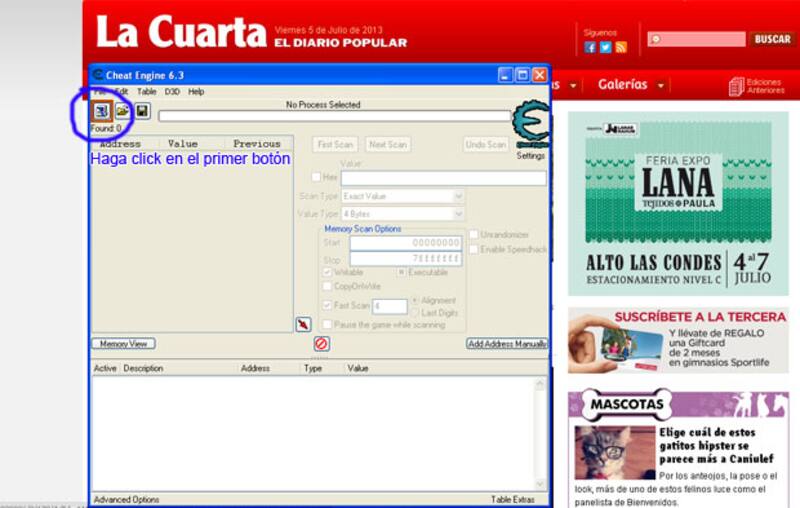Toggle the Hex checkbox

[x=316, y=178]
